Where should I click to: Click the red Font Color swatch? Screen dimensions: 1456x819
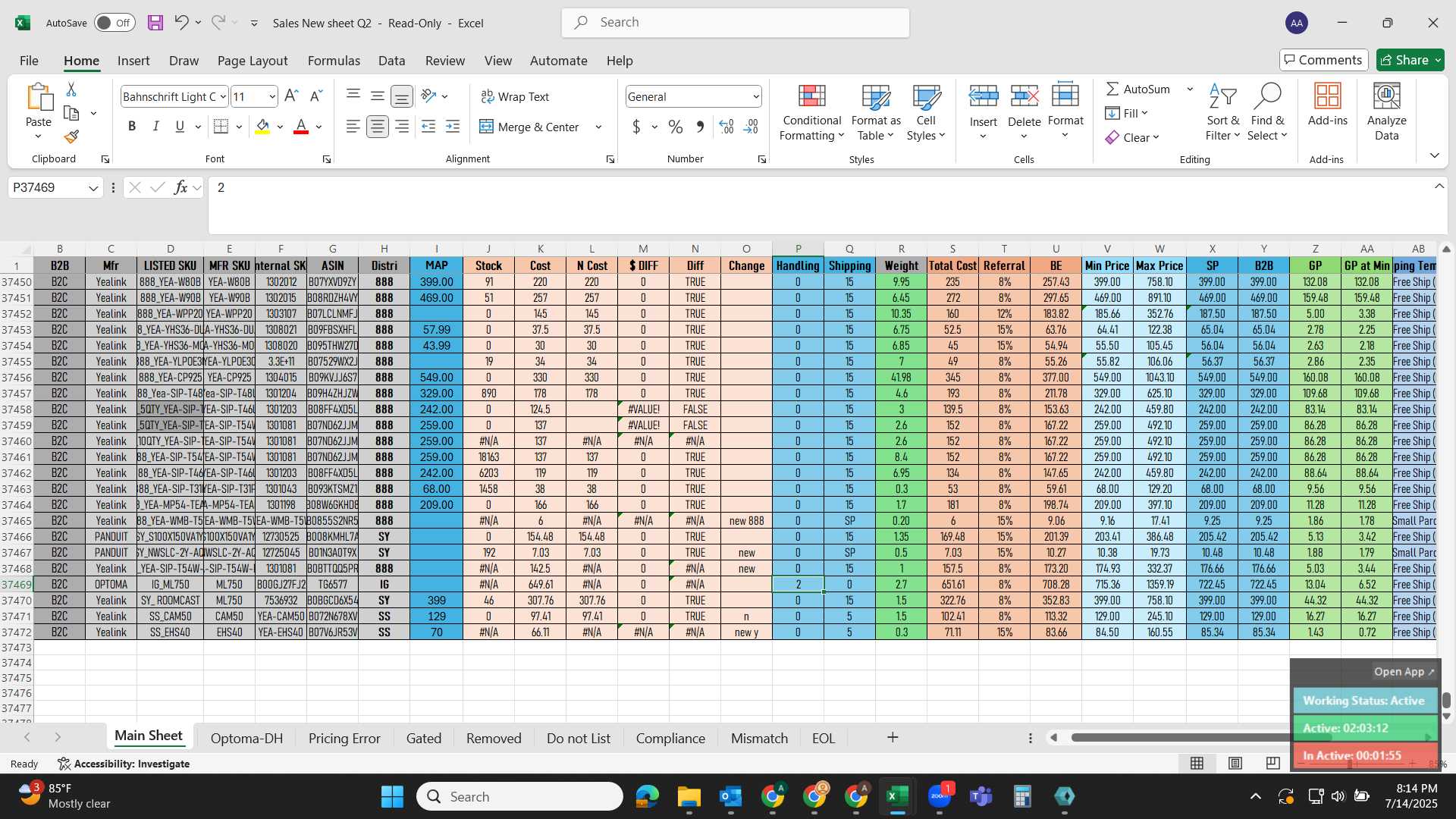(x=301, y=127)
